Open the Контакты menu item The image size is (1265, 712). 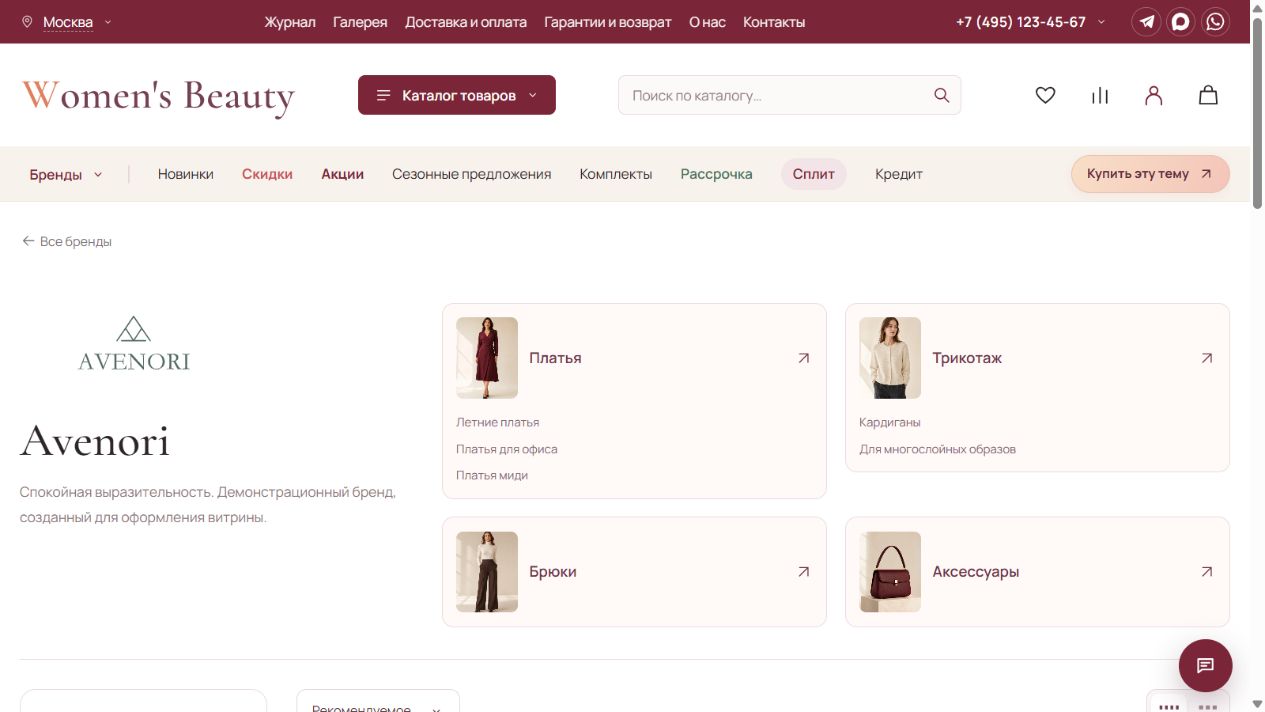(774, 22)
